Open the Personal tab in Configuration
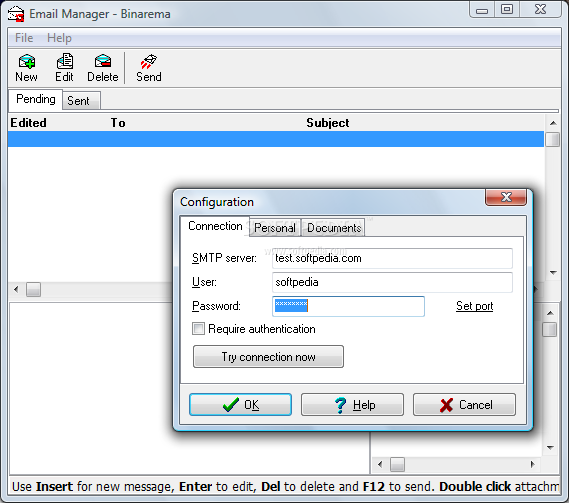Screen dimensions: 569x503 pyautogui.click(x=275, y=228)
